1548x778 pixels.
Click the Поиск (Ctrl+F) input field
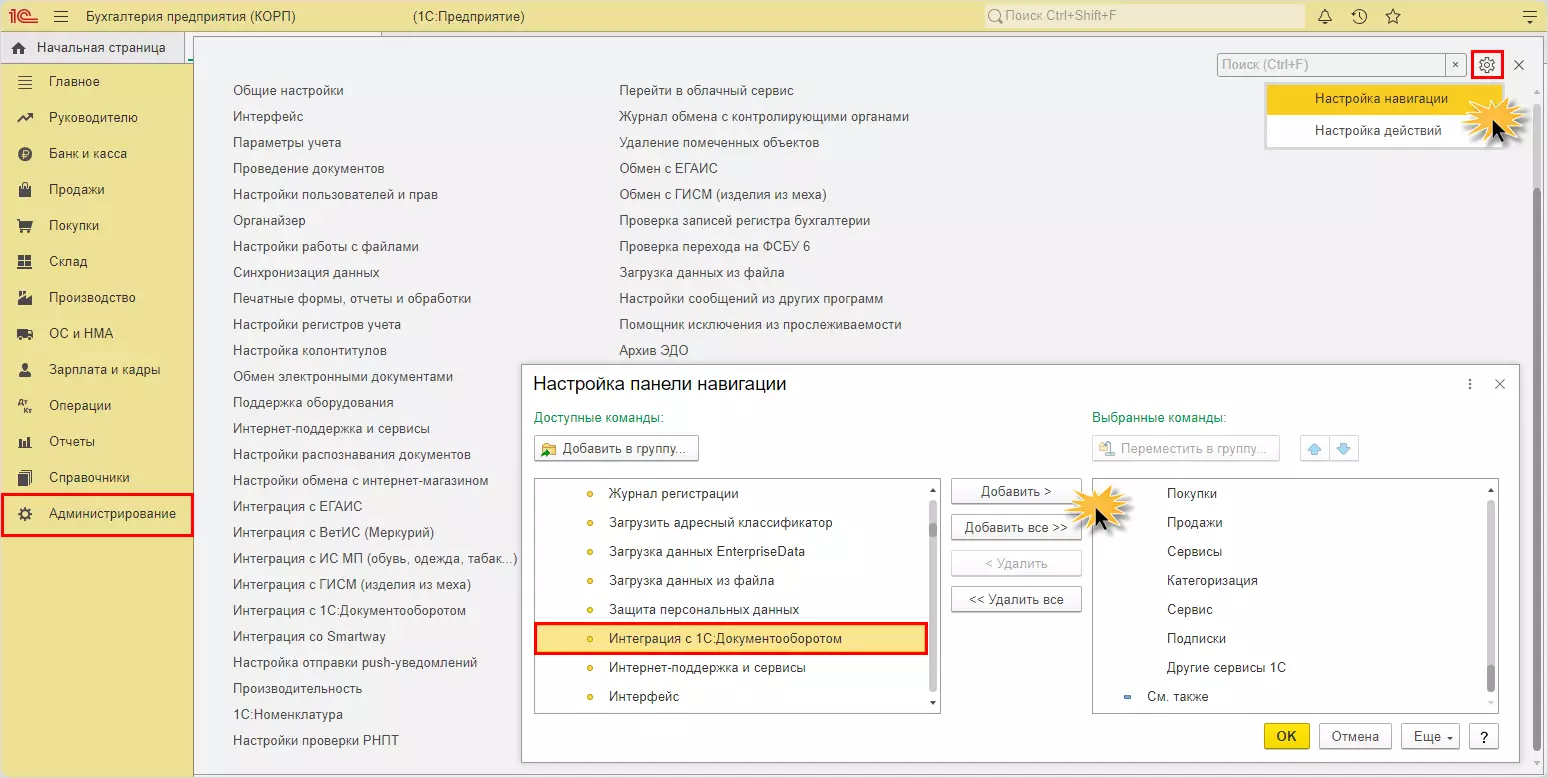(x=1331, y=65)
